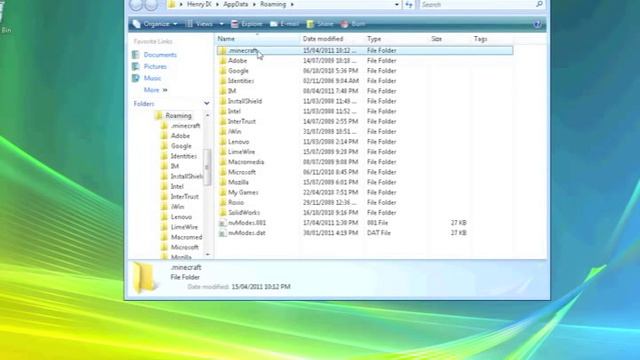Image resolution: width=640 pixels, height=360 pixels.
Task: Select the SolidWorks folder icon in file list
Action: tap(222, 213)
